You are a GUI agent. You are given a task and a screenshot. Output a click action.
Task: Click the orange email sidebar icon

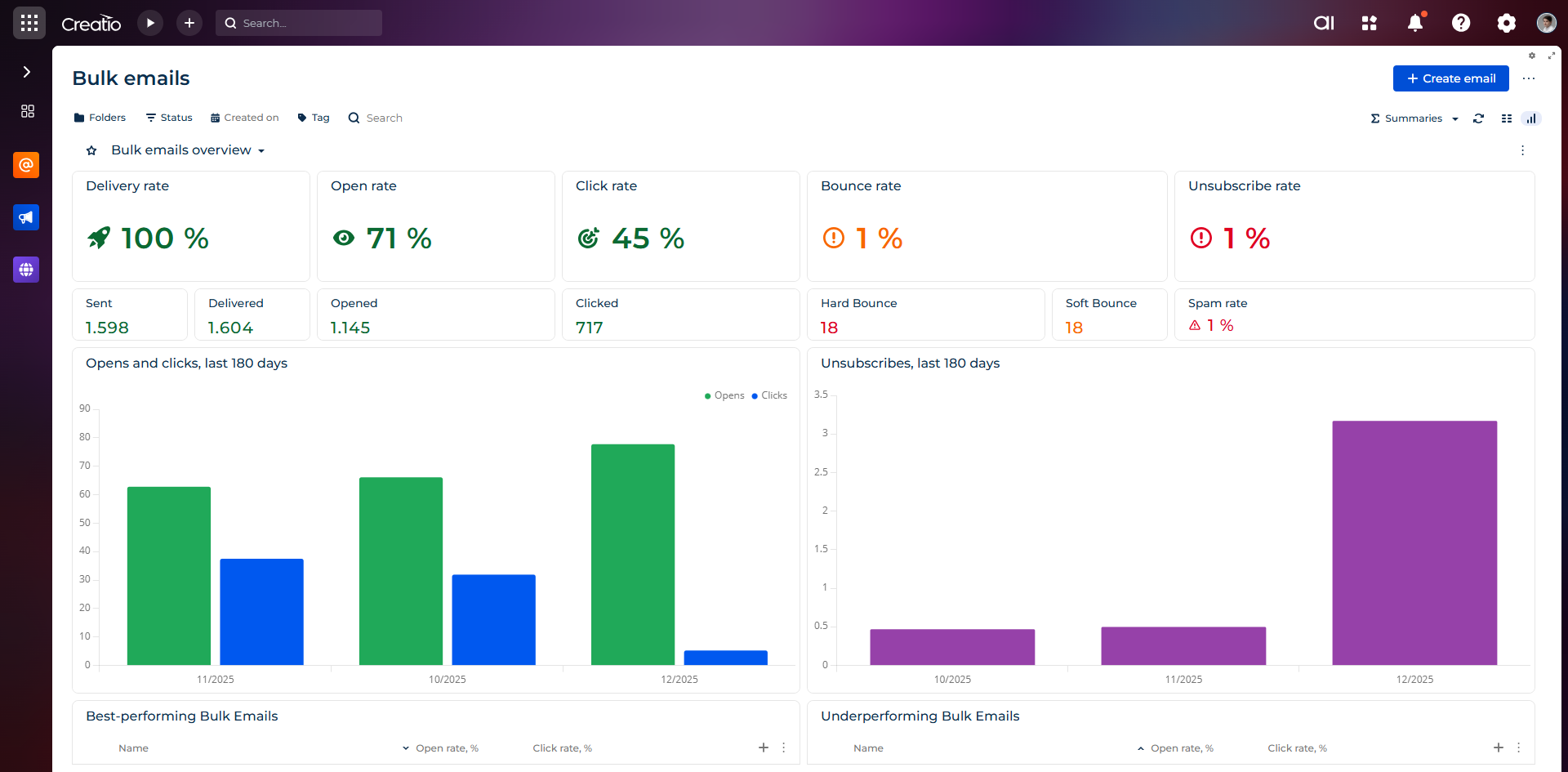pos(26,165)
